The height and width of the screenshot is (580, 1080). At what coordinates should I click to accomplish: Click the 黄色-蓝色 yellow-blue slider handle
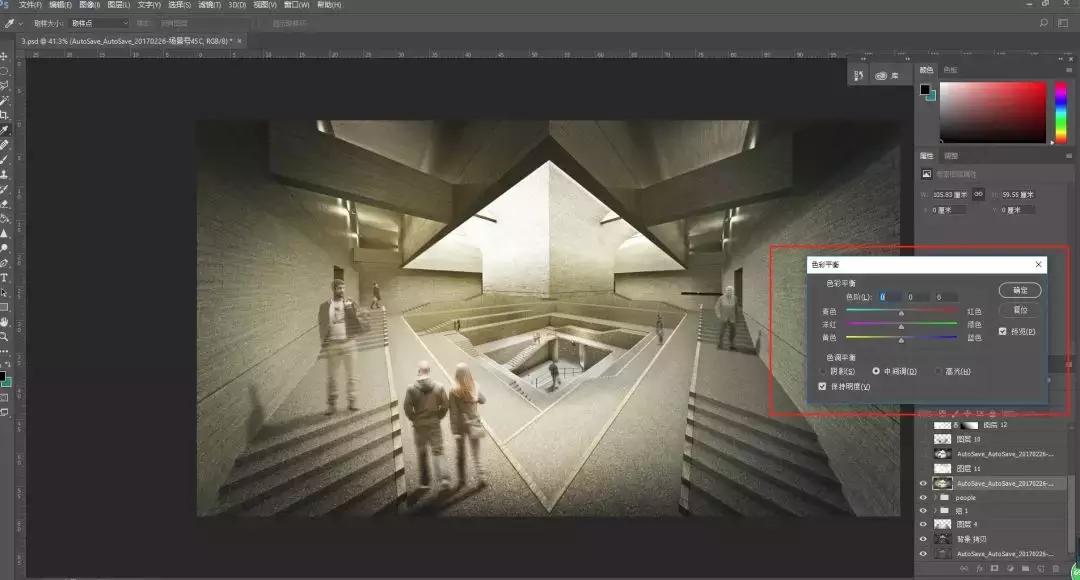coord(901,340)
